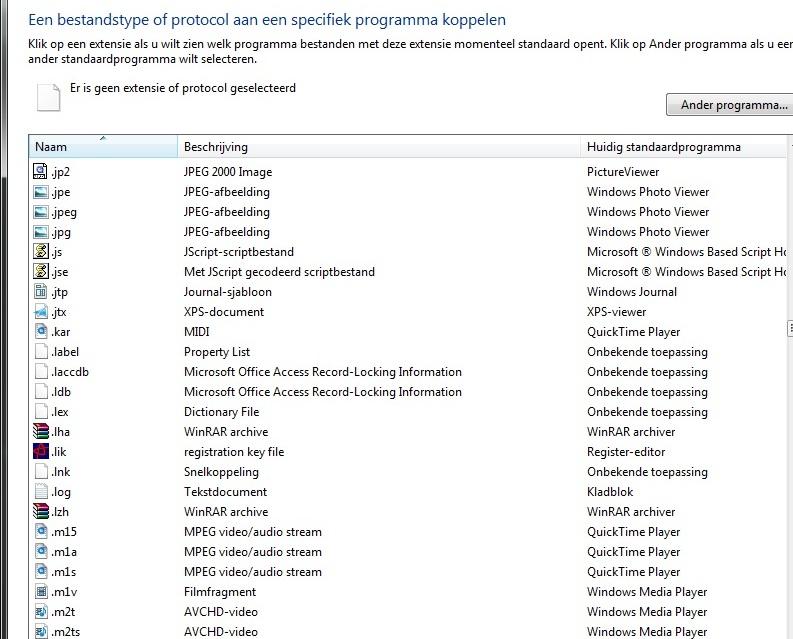Select the .jse script icon
This screenshot has width=793, height=639.
click(40, 272)
